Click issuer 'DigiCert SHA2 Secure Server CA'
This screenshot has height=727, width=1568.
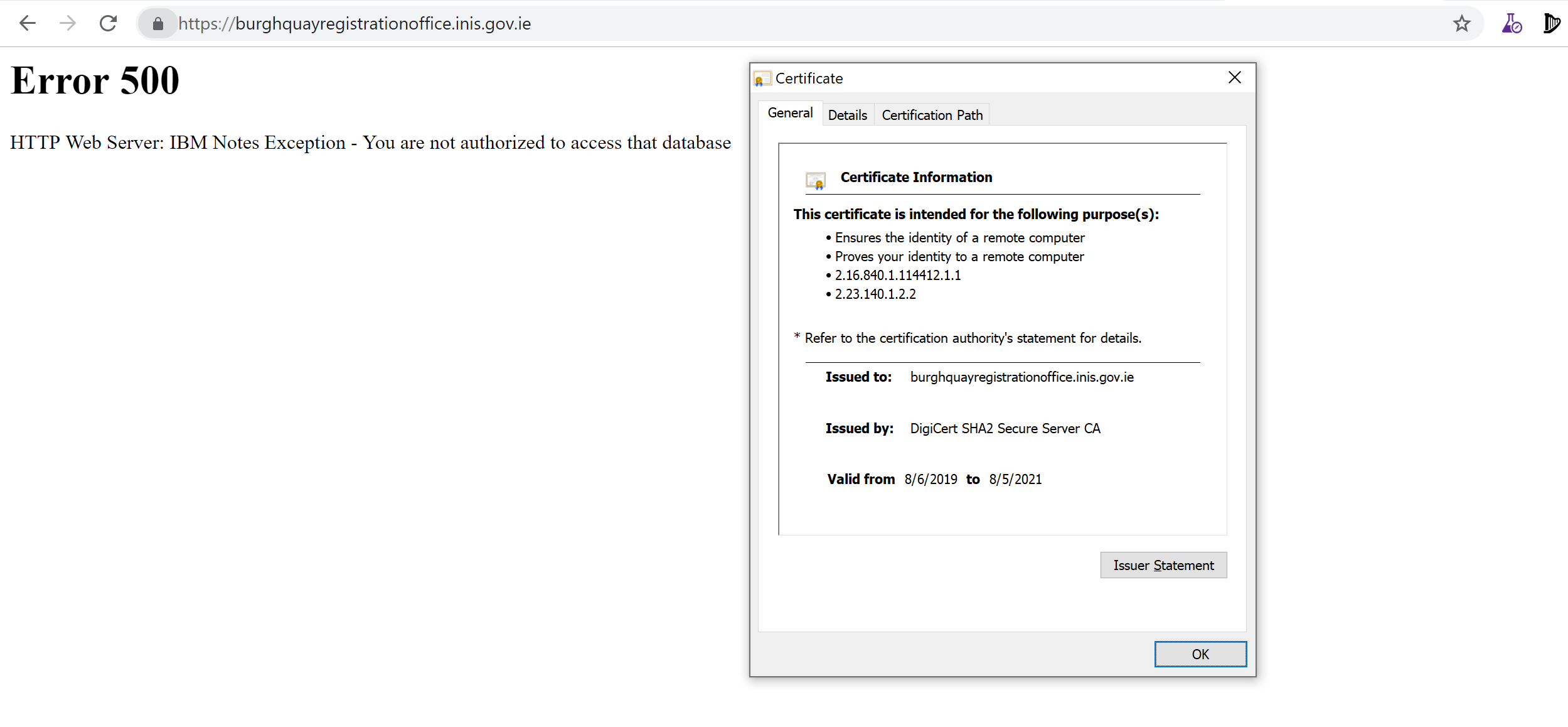coord(1005,429)
